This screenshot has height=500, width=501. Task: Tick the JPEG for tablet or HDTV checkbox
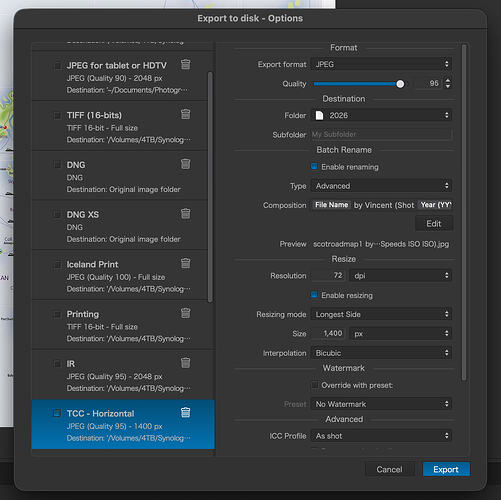pyautogui.click(x=57, y=65)
